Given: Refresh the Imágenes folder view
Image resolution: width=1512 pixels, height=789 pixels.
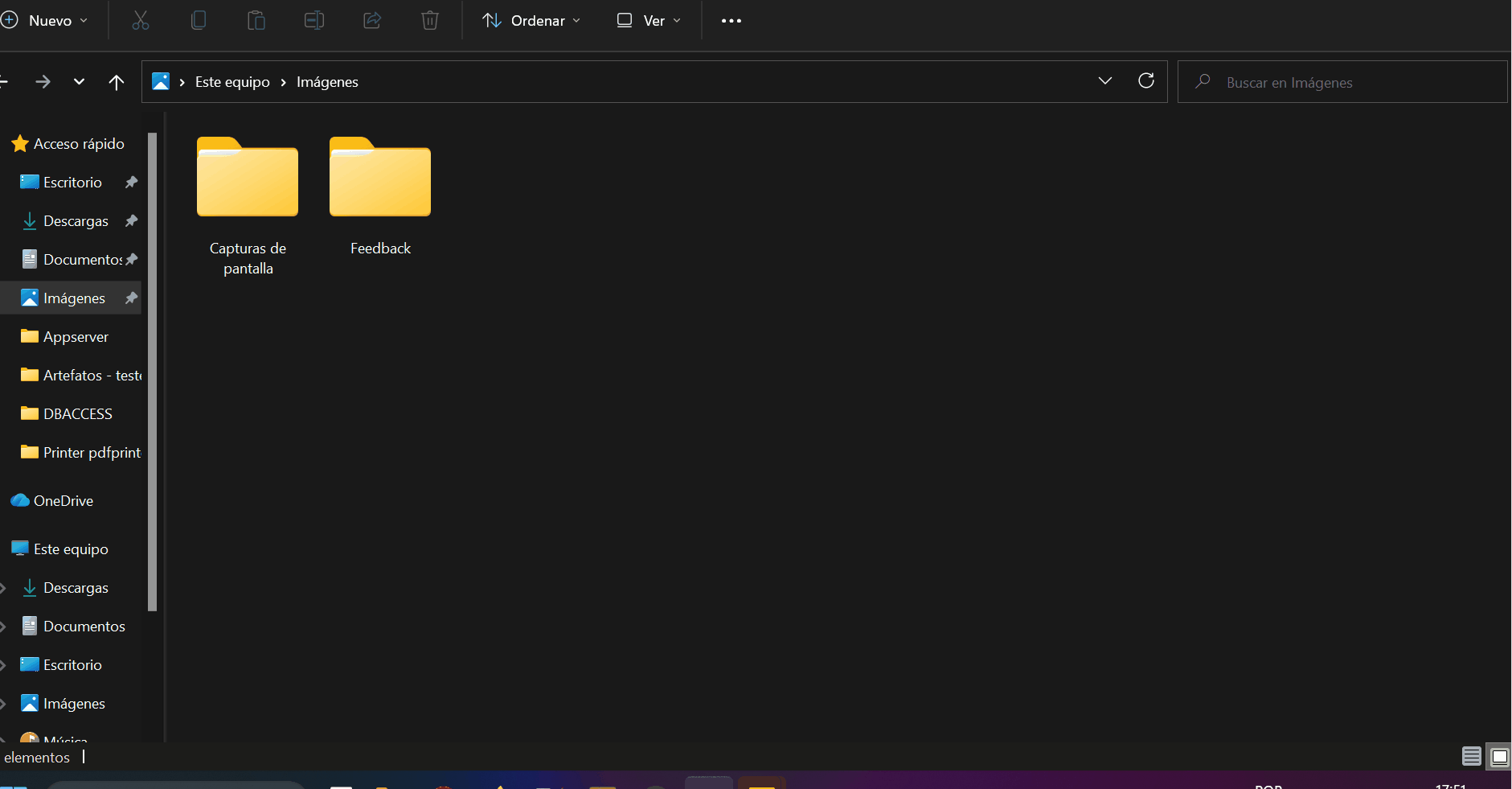Looking at the screenshot, I should 1146,80.
